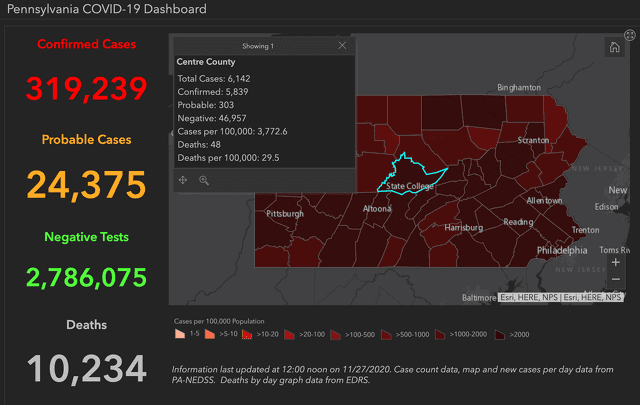The height and width of the screenshot is (405, 640).
Task: Click the Allentown map label
Action: coord(544,200)
